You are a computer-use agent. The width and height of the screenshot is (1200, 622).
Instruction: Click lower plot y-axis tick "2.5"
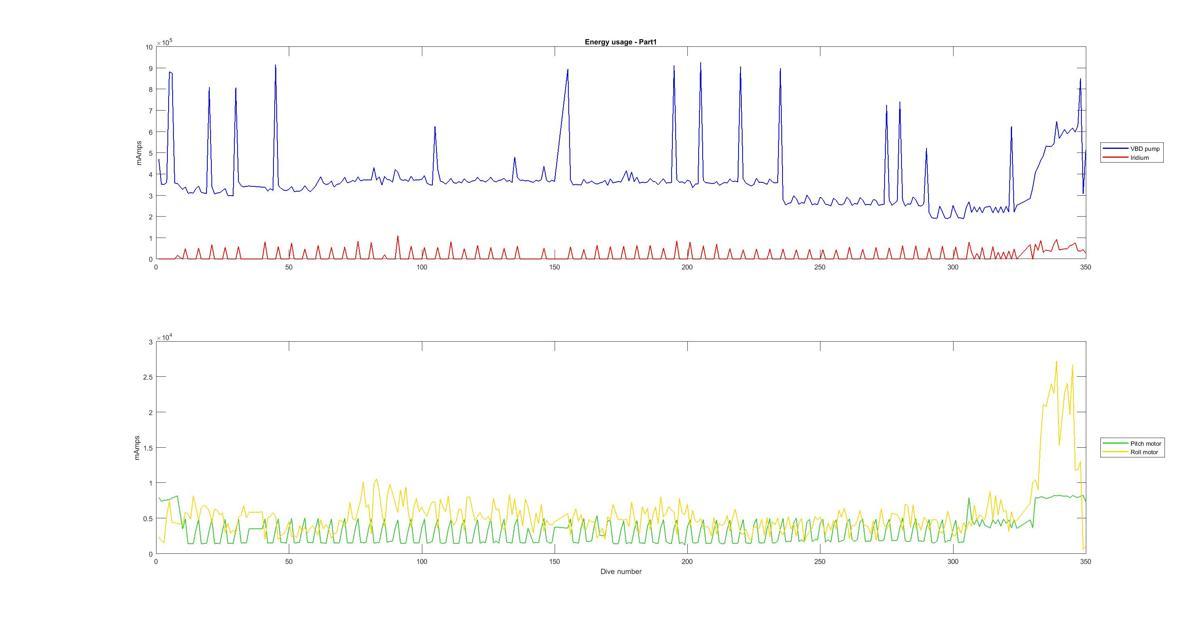(x=148, y=377)
